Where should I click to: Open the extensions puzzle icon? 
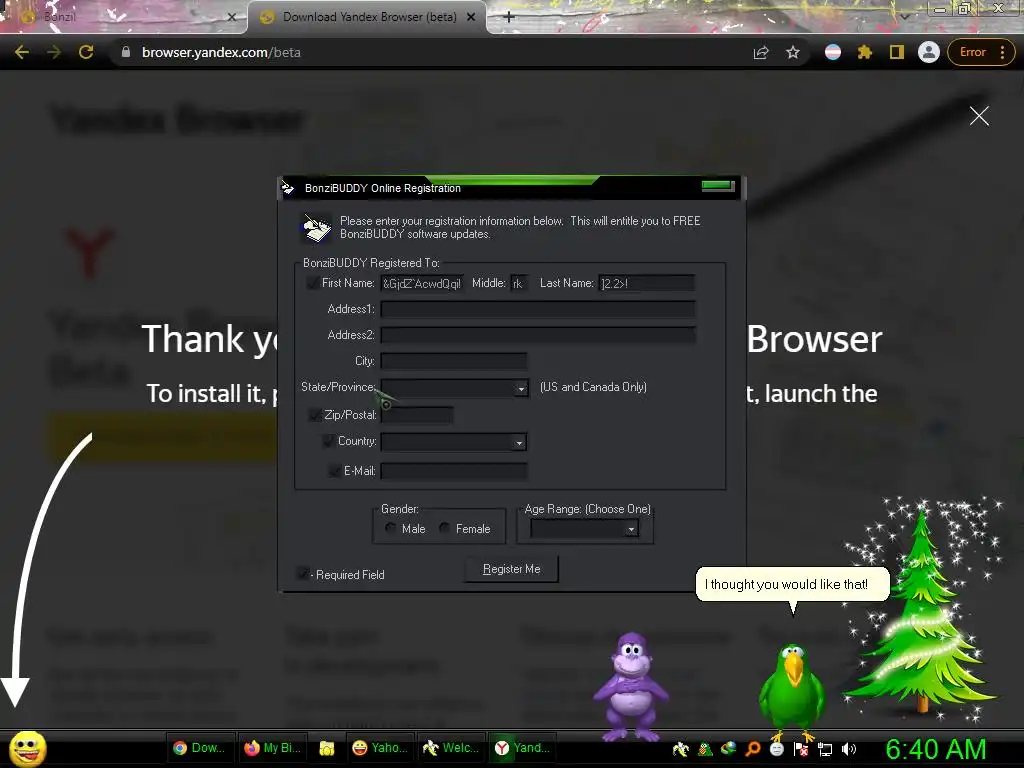(865, 52)
